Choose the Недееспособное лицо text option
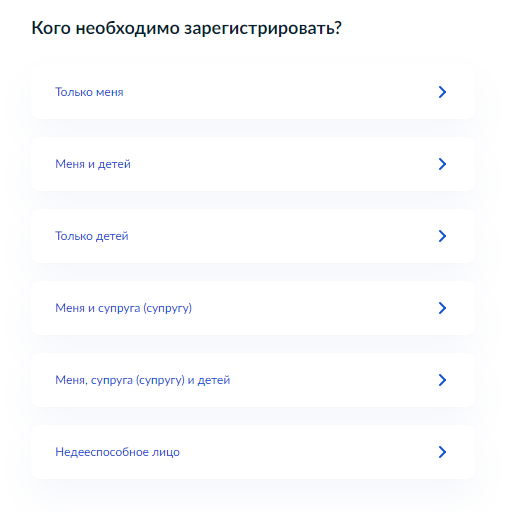 click(117, 452)
